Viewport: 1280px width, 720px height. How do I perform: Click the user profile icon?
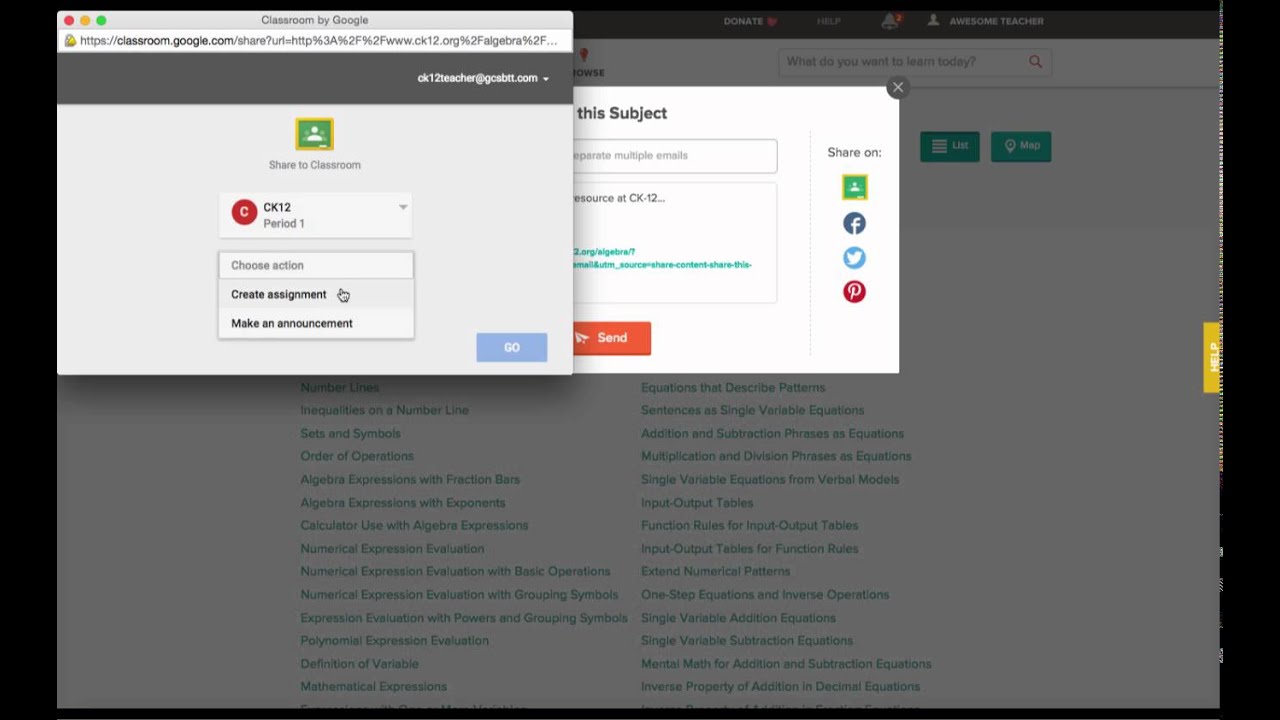933,21
